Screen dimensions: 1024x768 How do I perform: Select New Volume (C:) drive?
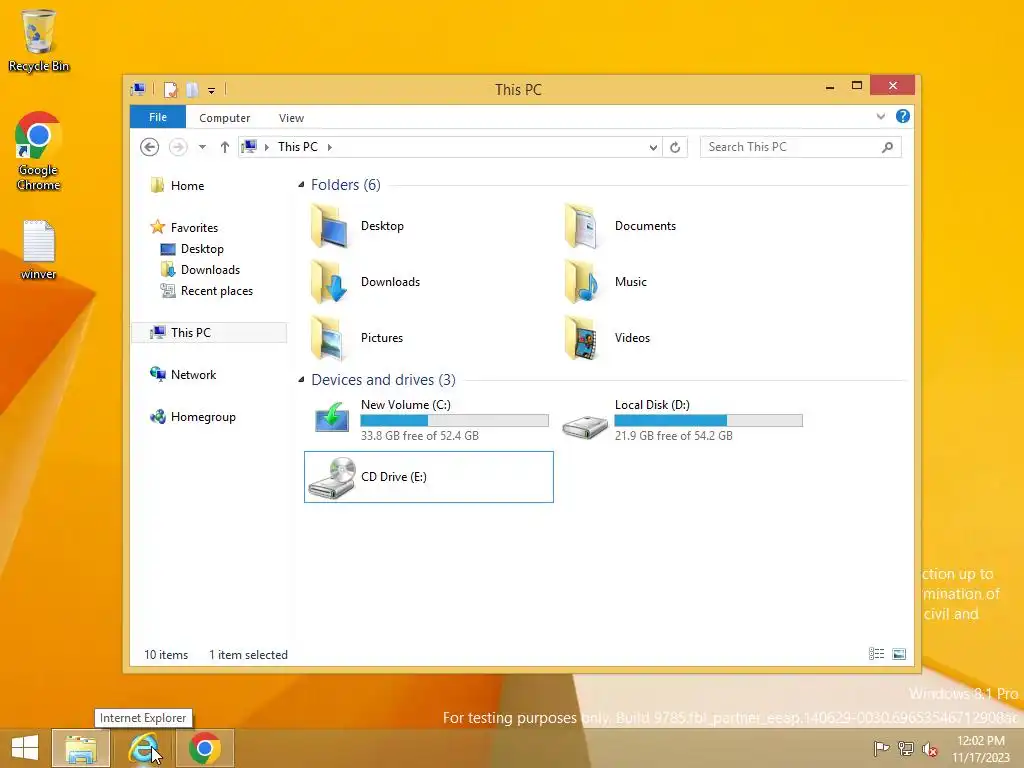(x=428, y=419)
